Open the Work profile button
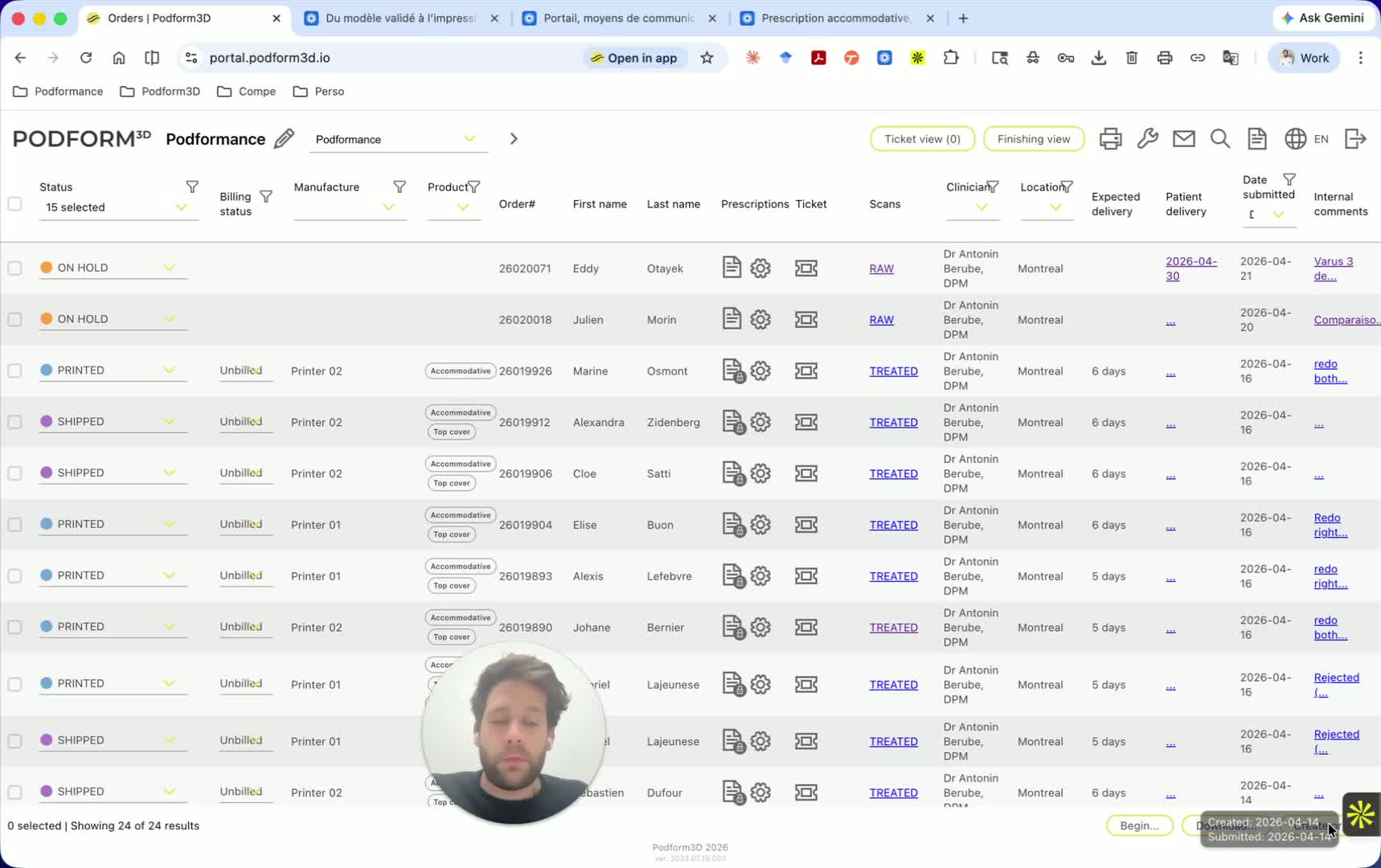The width and height of the screenshot is (1381, 868). tap(1303, 58)
